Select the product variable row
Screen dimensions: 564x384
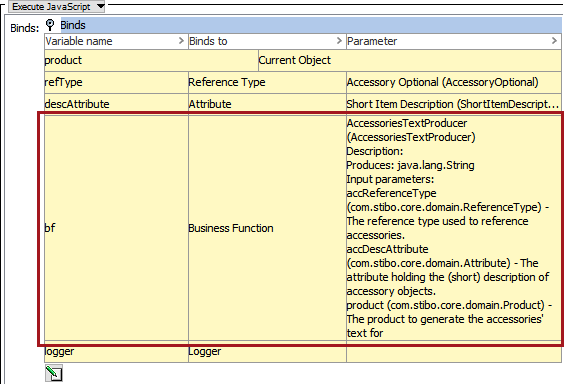pyautogui.click(x=303, y=60)
